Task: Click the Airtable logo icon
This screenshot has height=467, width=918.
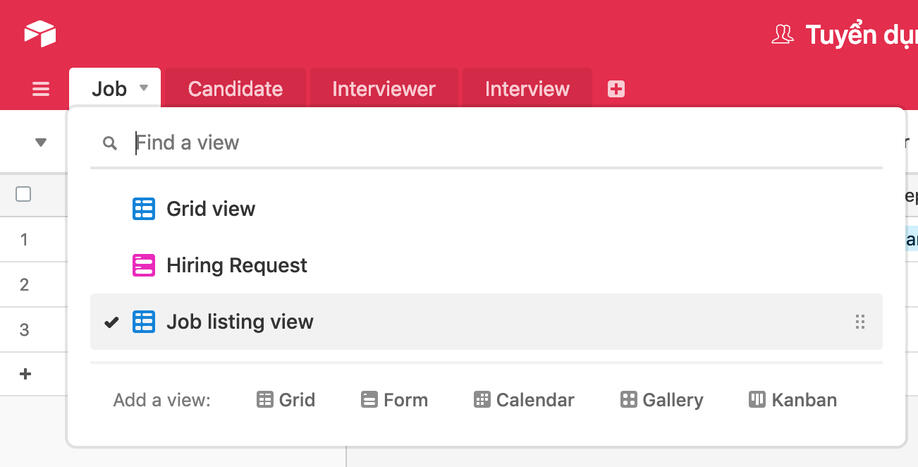Action: tap(40, 34)
